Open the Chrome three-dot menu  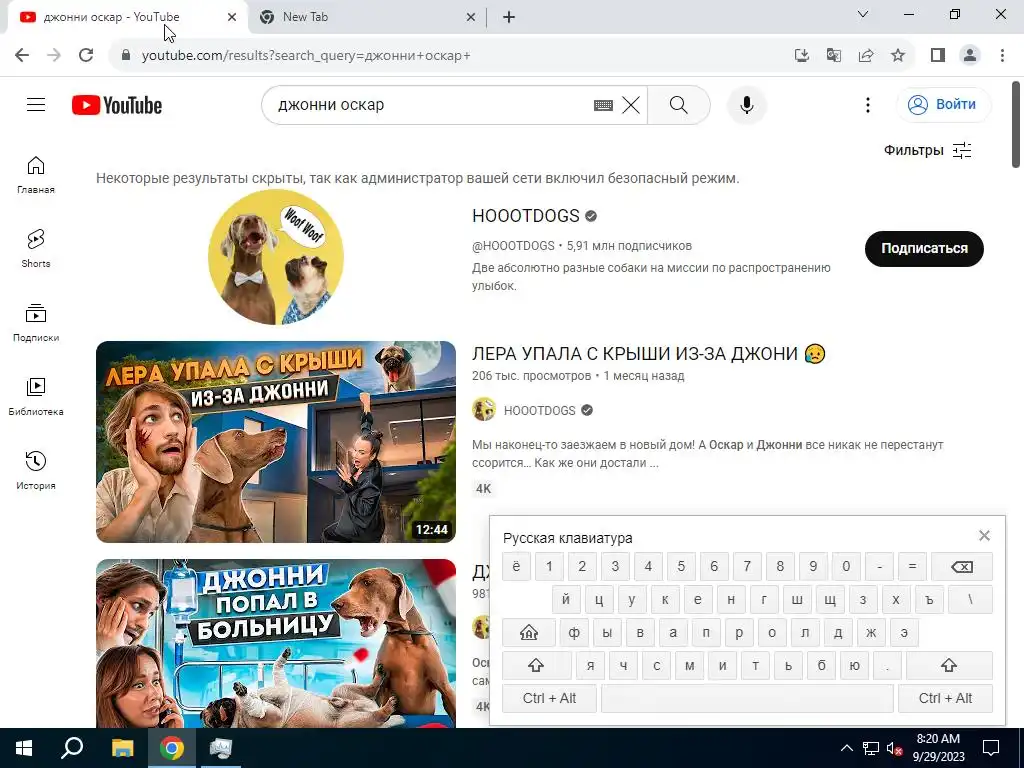tap(1002, 56)
